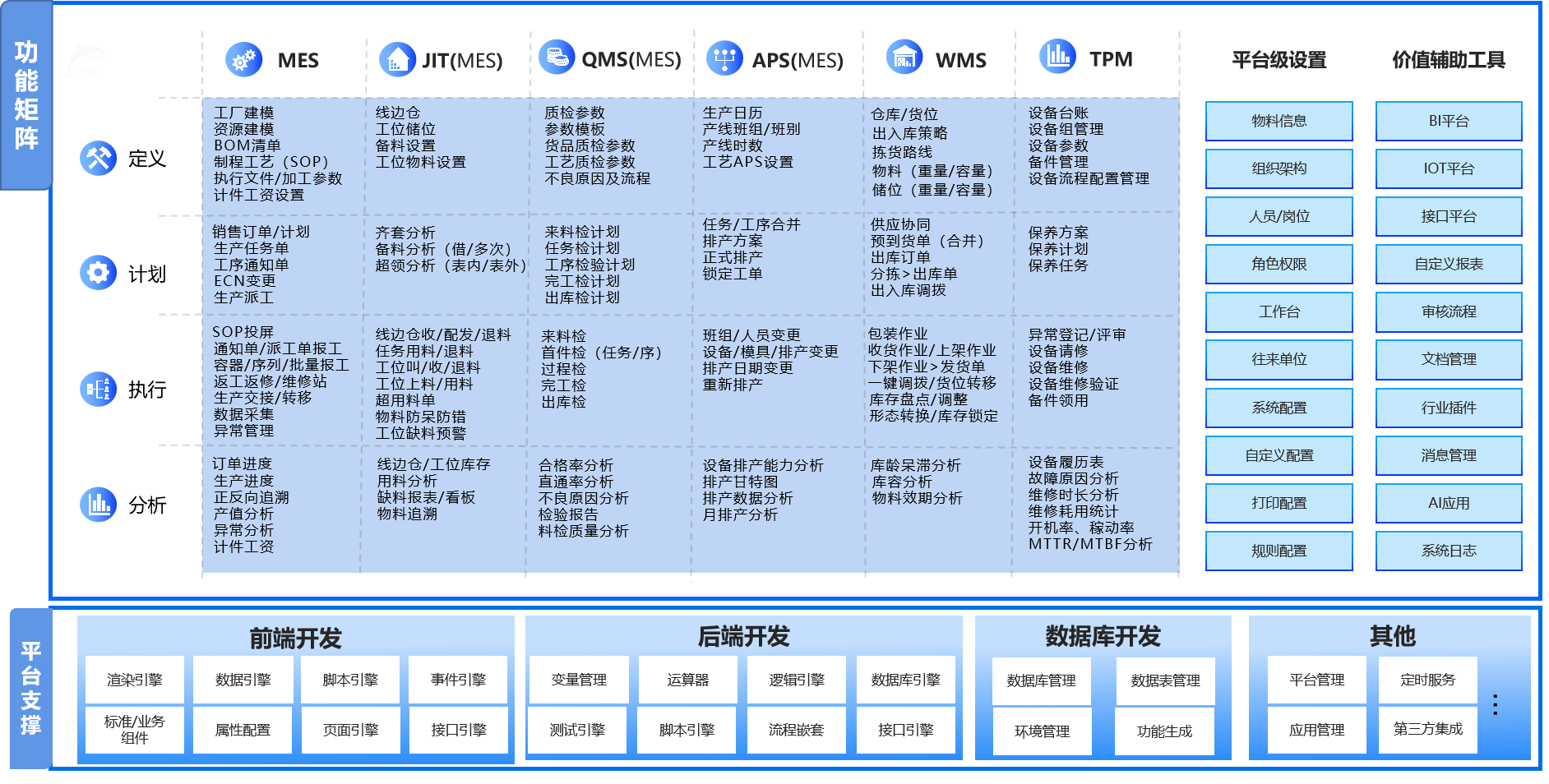Click the JIT(MES) house icon

pyautogui.click(x=397, y=60)
